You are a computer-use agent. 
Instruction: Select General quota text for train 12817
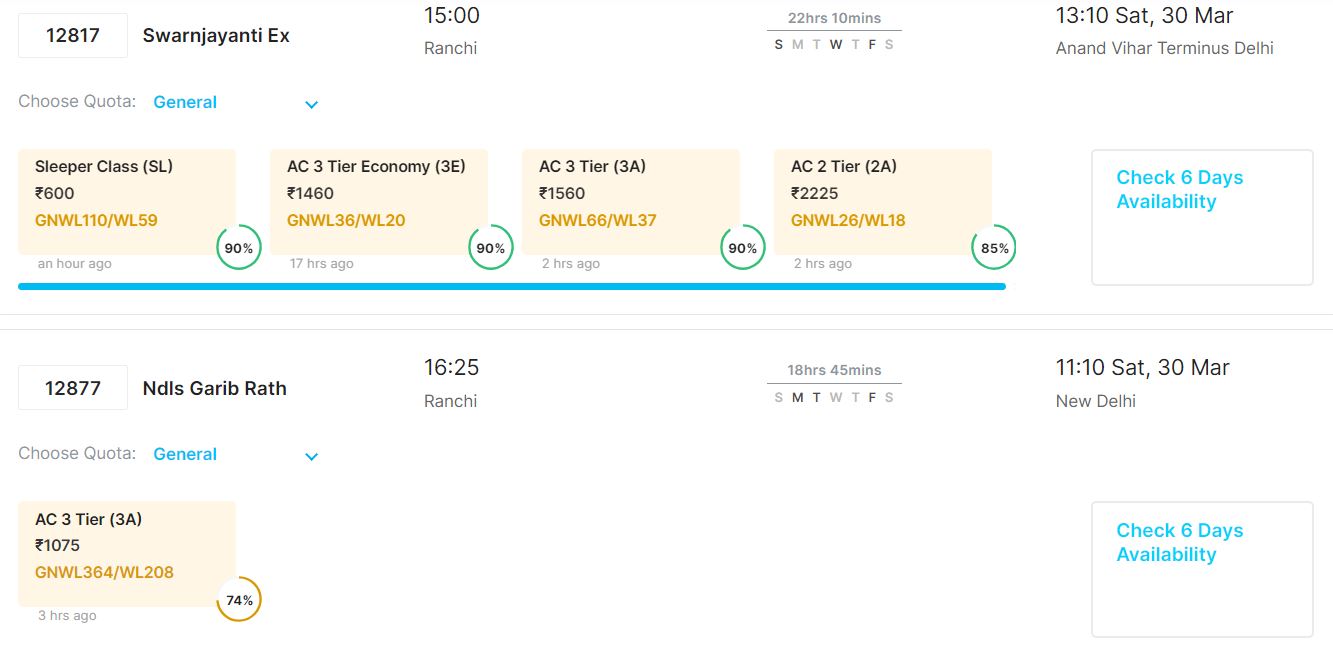click(x=185, y=102)
